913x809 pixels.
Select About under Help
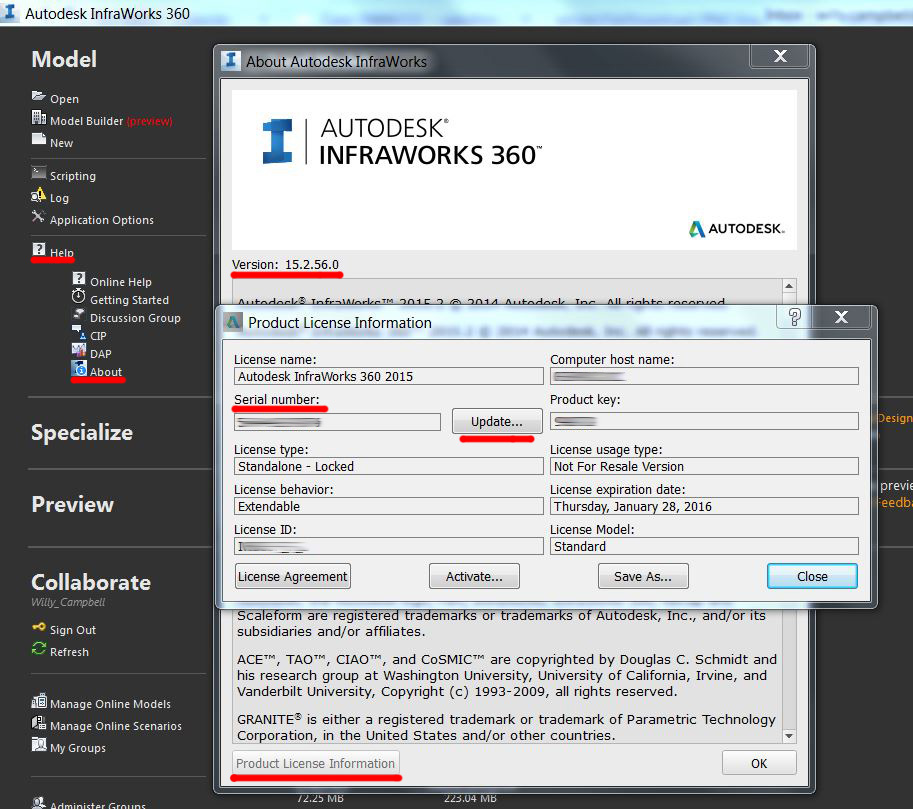click(106, 372)
